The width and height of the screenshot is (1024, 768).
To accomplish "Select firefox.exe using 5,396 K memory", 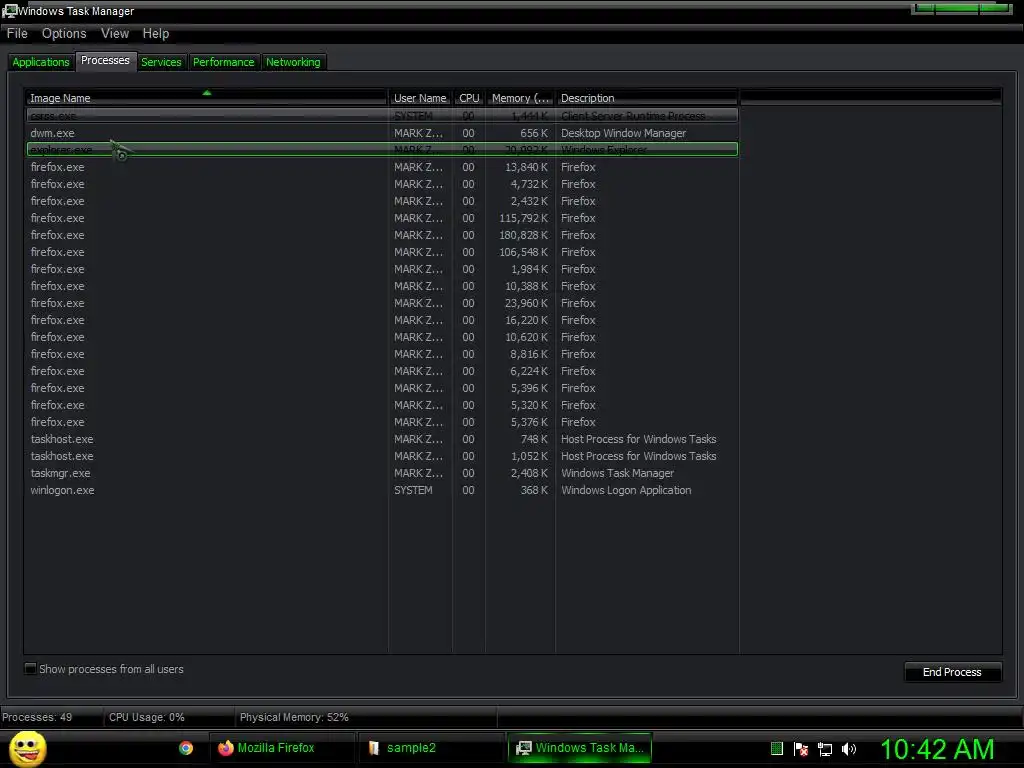I will point(382,388).
